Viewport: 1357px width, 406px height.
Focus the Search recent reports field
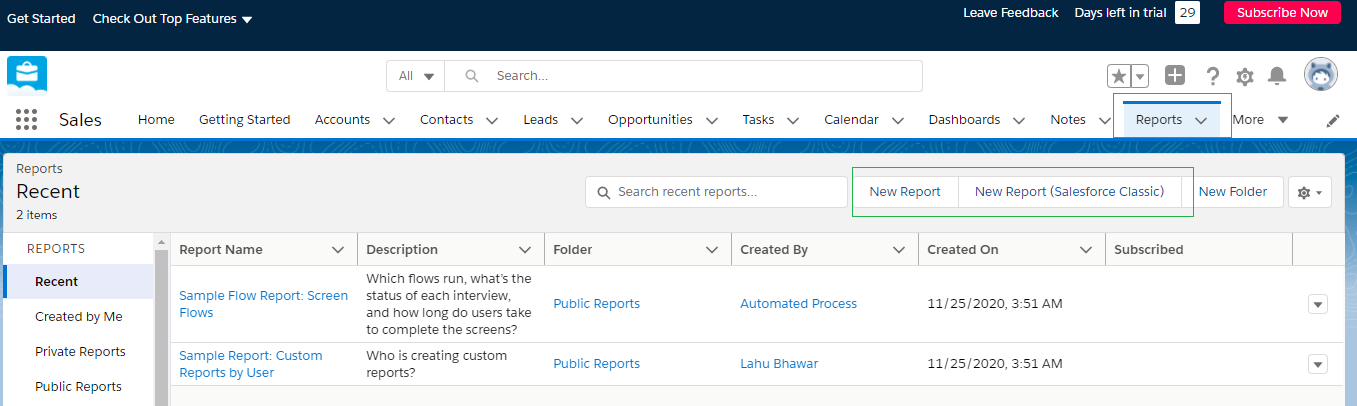(717, 192)
